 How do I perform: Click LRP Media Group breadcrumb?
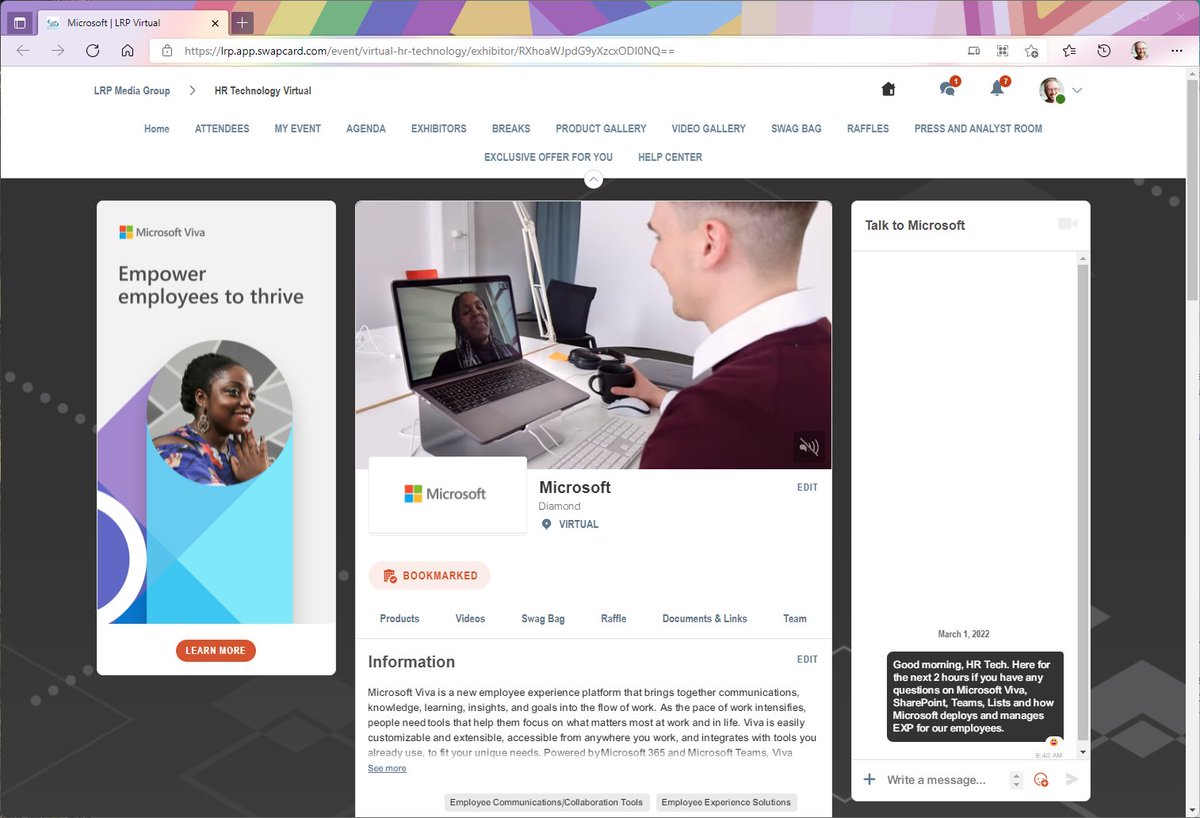click(132, 90)
